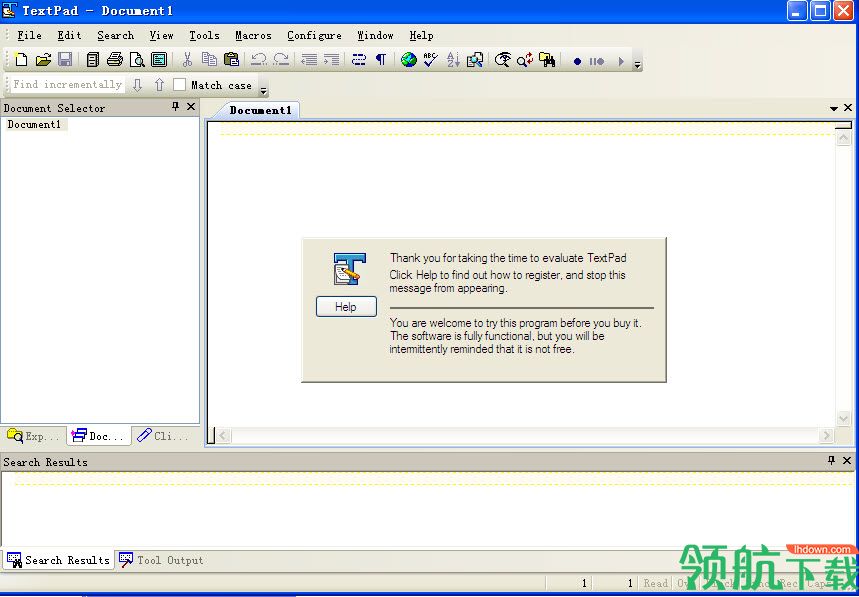Screen dimensions: 859x597
Task: Switch to the Tool Output tab
Action: point(161,560)
